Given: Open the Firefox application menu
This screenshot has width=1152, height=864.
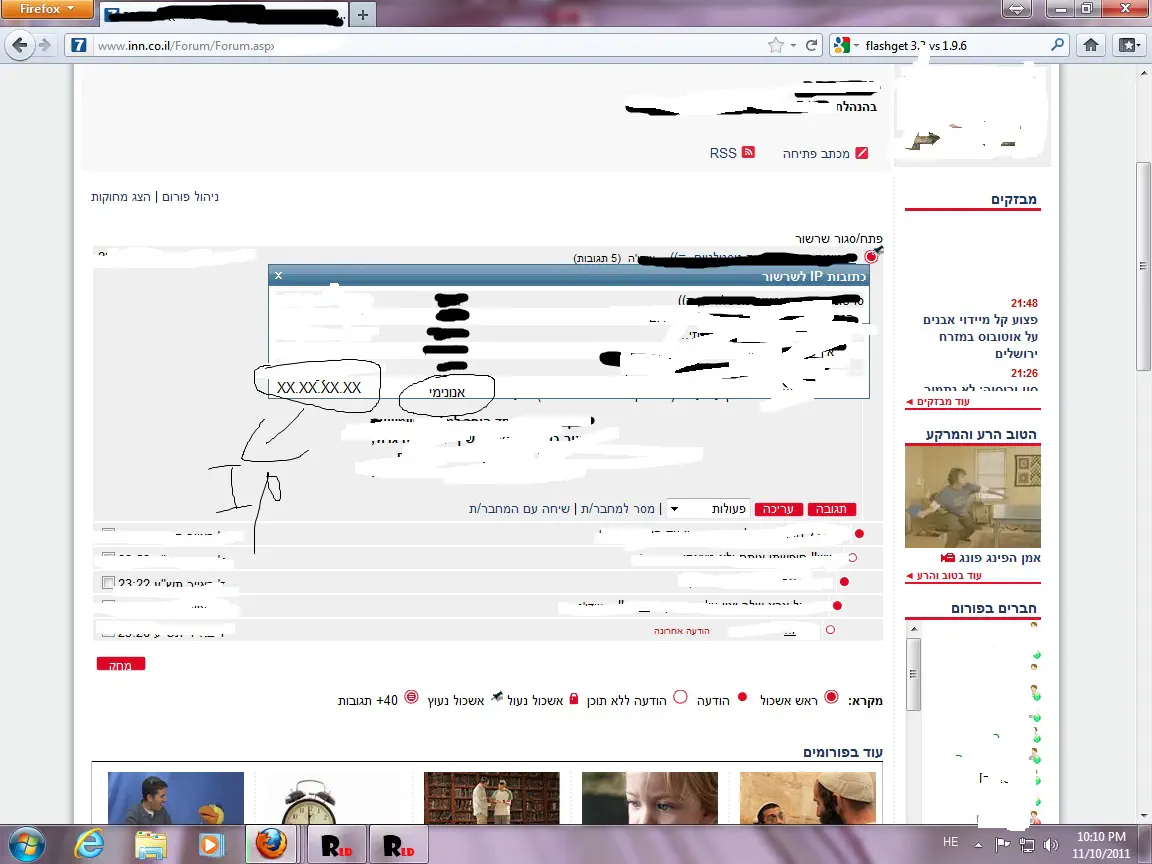Looking at the screenshot, I should 46,9.
